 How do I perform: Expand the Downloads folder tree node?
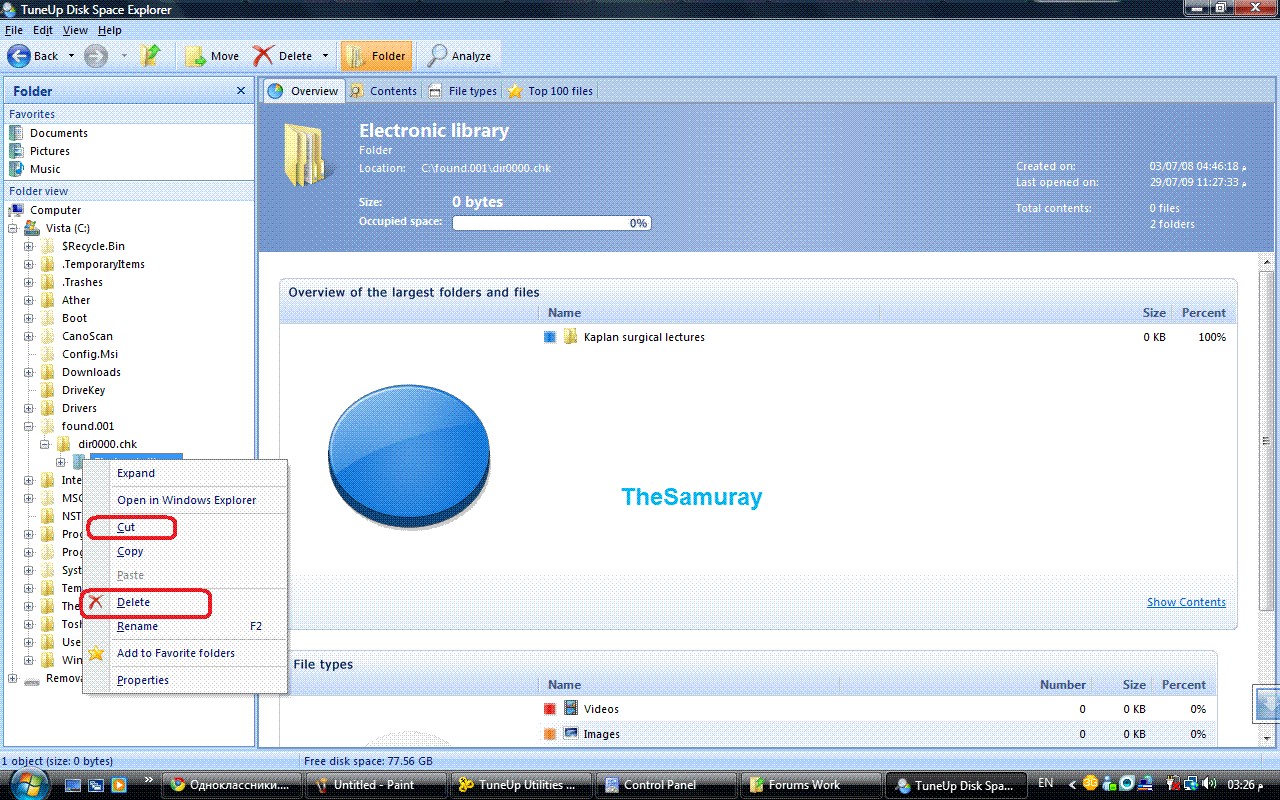tap(29, 372)
